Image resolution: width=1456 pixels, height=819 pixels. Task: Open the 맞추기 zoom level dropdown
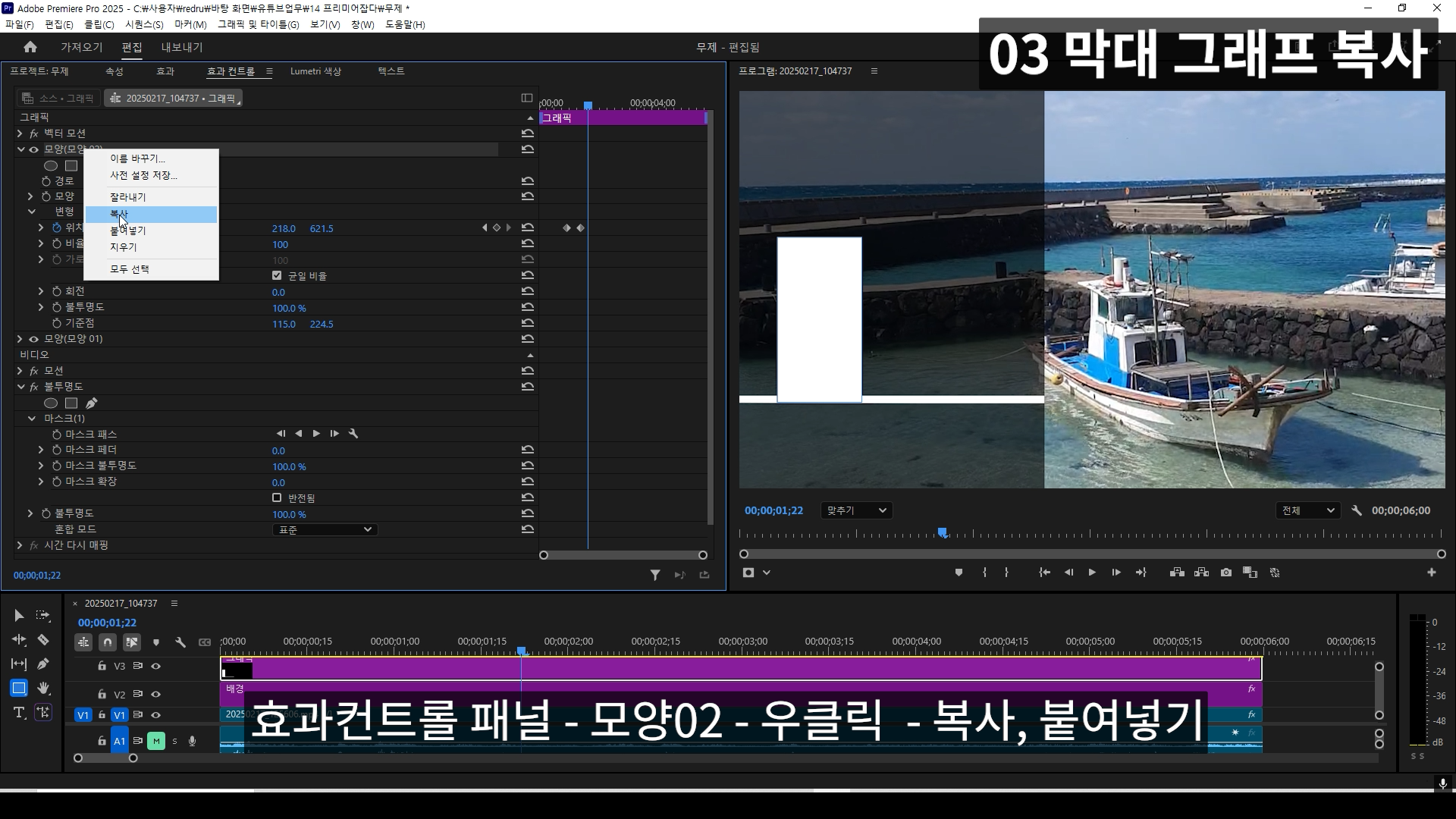pyautogui.click(x=856, y=510)
